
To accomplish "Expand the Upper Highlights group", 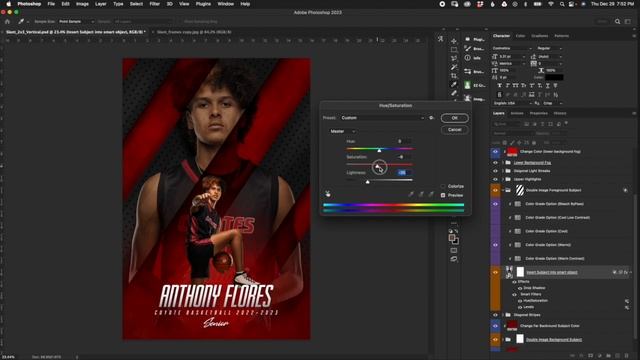I will click(x=503, y=179).
